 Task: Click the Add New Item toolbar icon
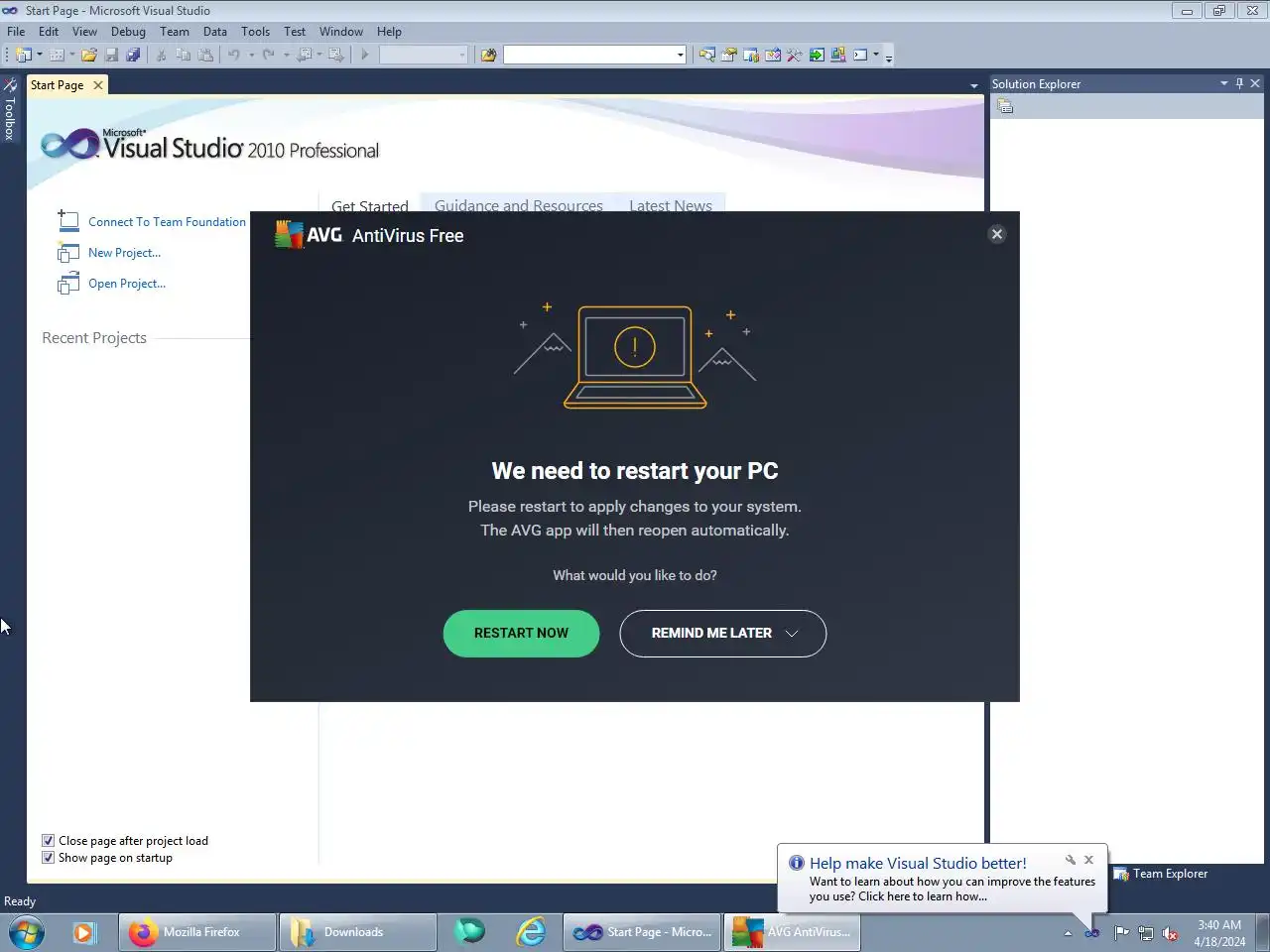[x=57, y=55]
